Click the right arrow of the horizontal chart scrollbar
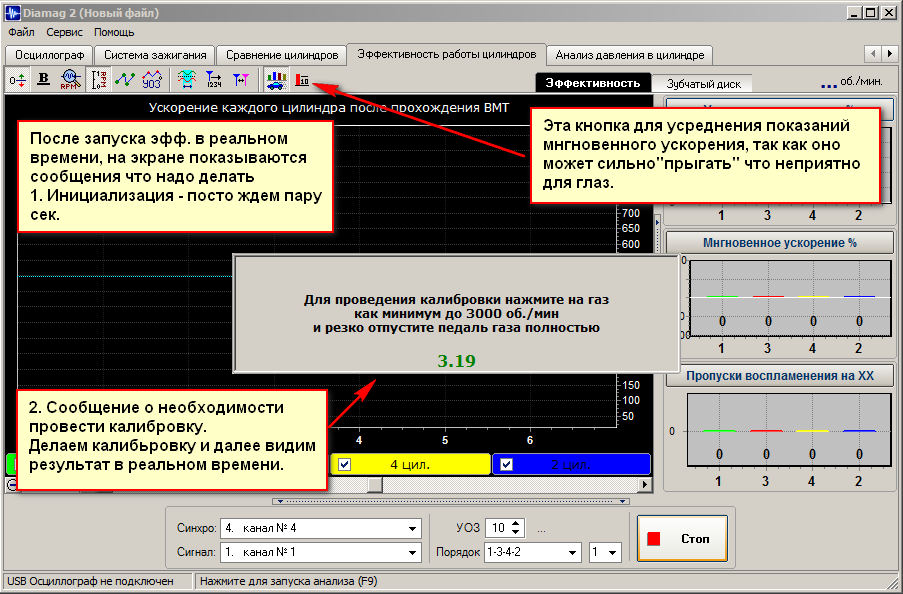The image size is (903, 594). [x=646, y=485]
